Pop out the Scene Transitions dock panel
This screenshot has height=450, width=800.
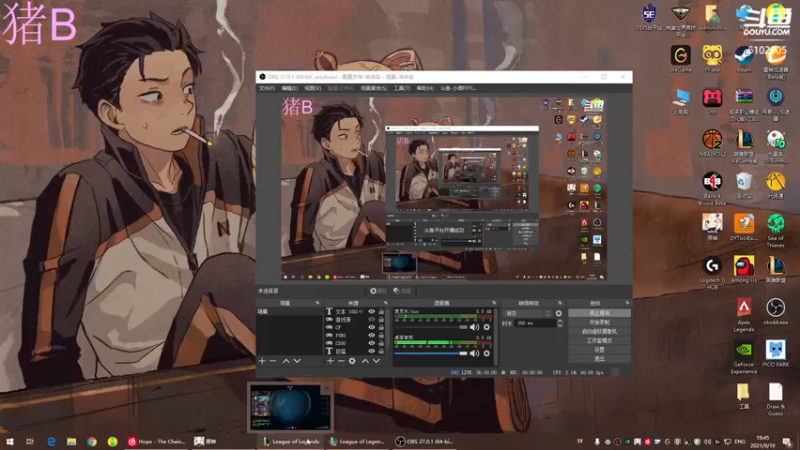560,303
